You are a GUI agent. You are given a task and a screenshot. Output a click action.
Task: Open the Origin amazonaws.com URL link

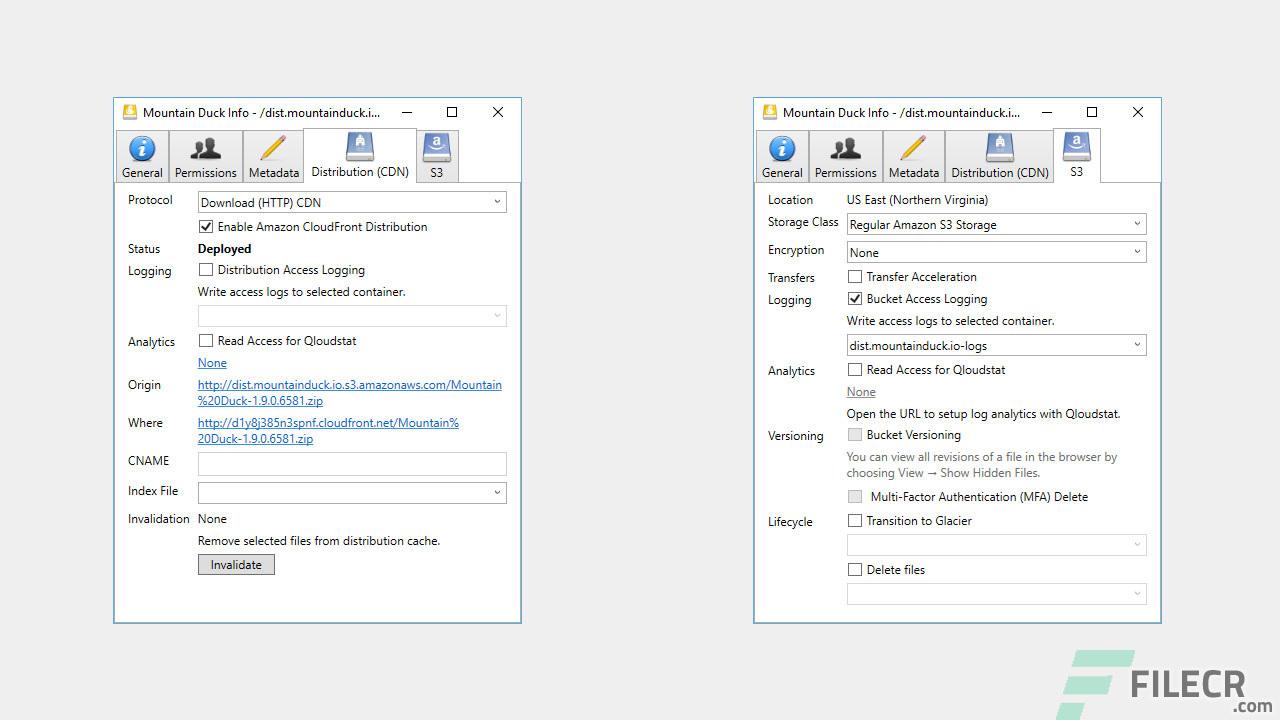pos(350,393)
